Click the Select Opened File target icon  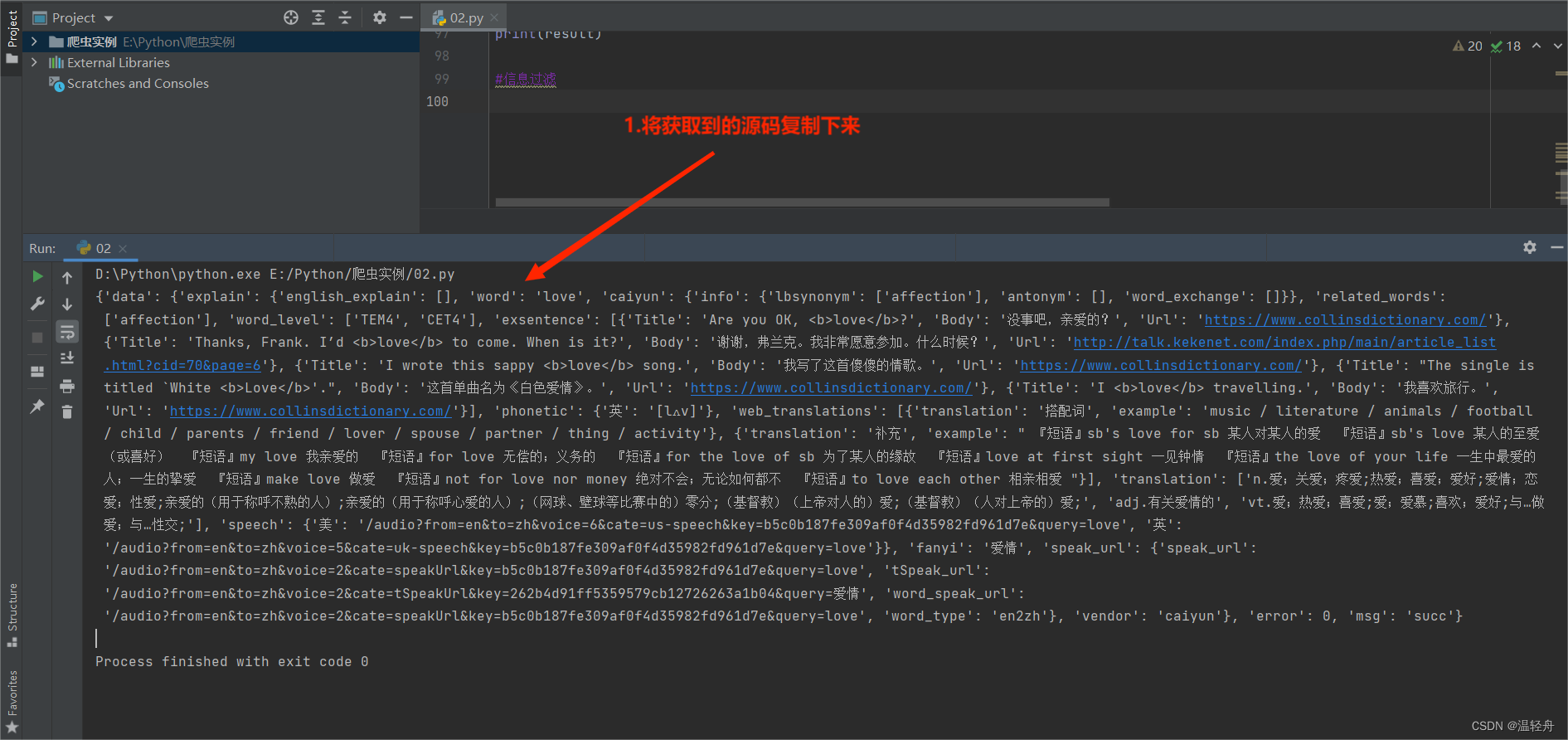291,17
